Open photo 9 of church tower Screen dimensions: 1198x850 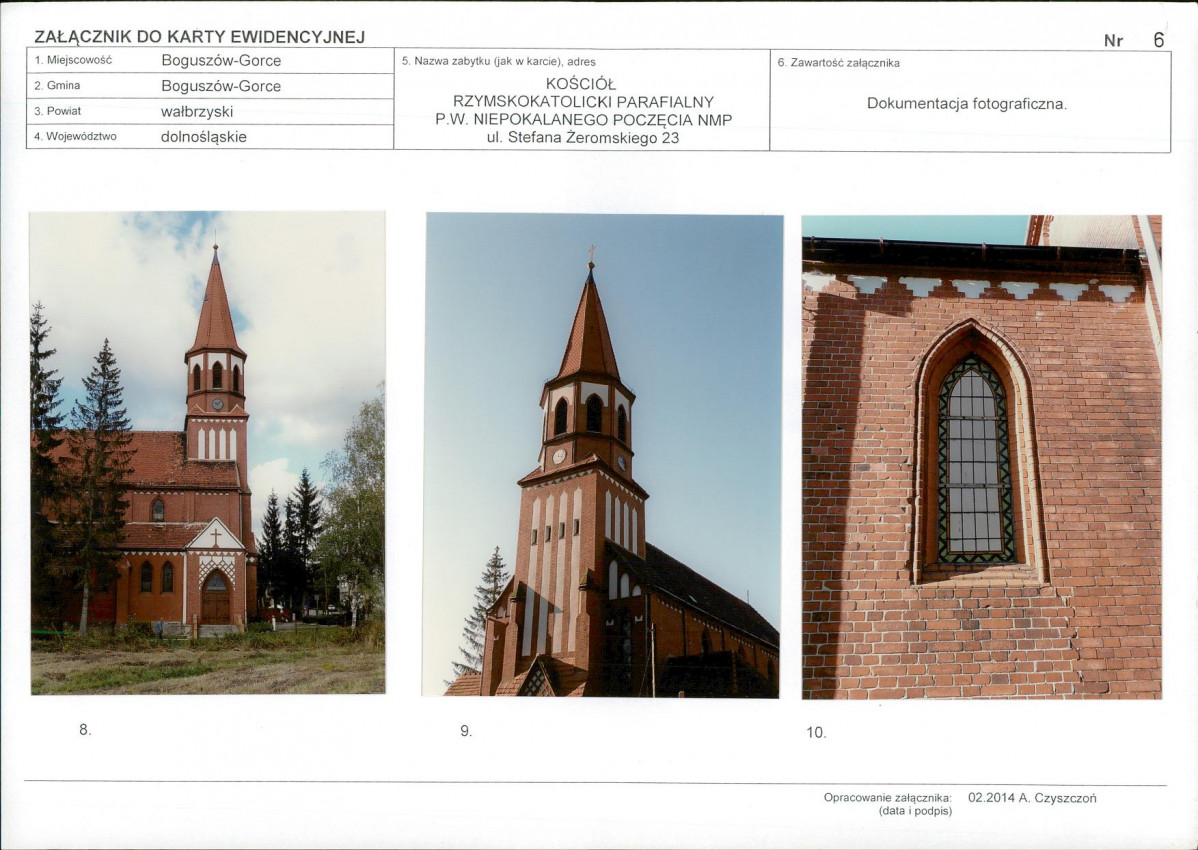[x=604, y=455]
